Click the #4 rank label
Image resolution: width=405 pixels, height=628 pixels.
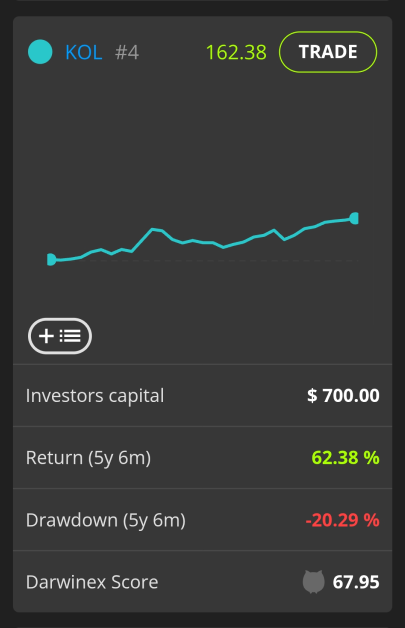[127, 52]
